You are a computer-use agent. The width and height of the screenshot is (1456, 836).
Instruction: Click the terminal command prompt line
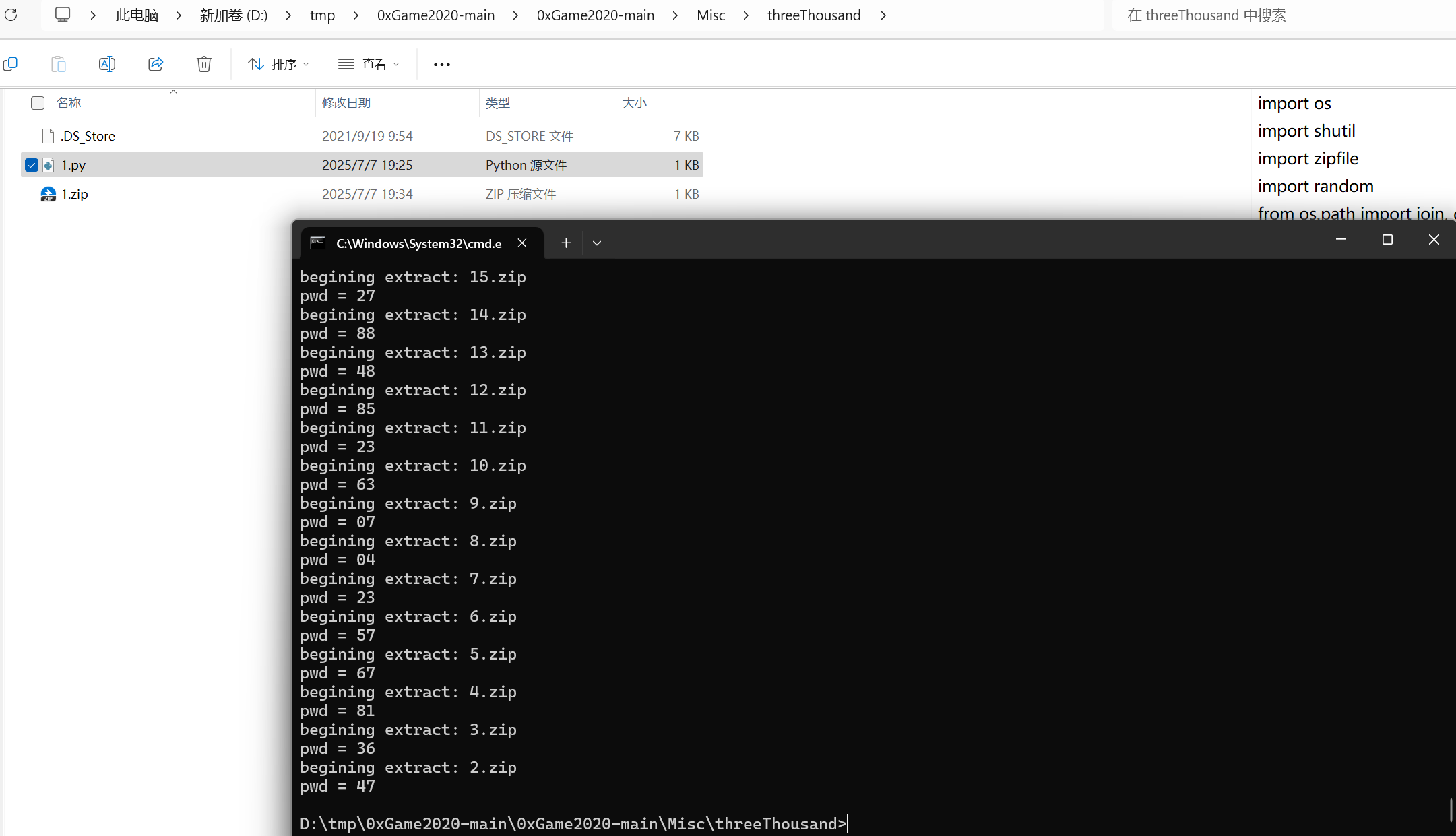[573, 824]
